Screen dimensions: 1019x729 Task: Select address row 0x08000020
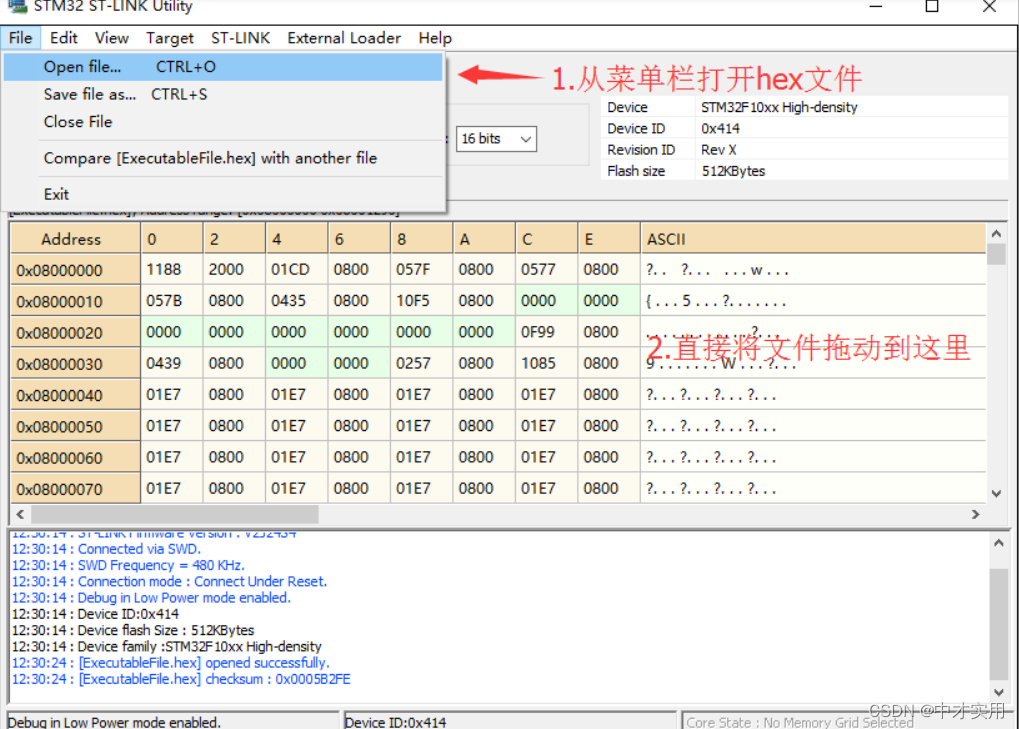(x=75, y=333)
